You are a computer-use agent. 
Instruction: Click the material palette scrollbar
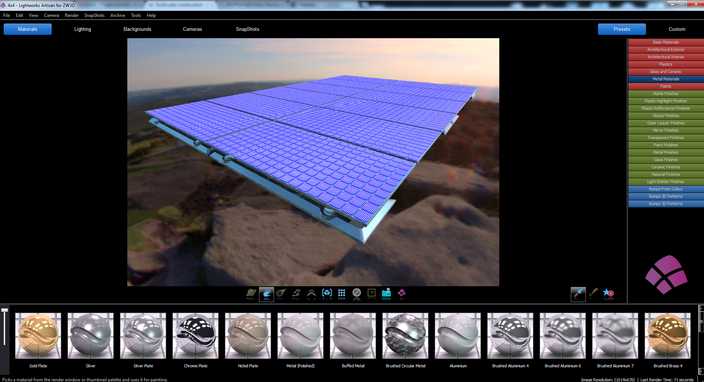pyautogui.click(x=701, y=339)
